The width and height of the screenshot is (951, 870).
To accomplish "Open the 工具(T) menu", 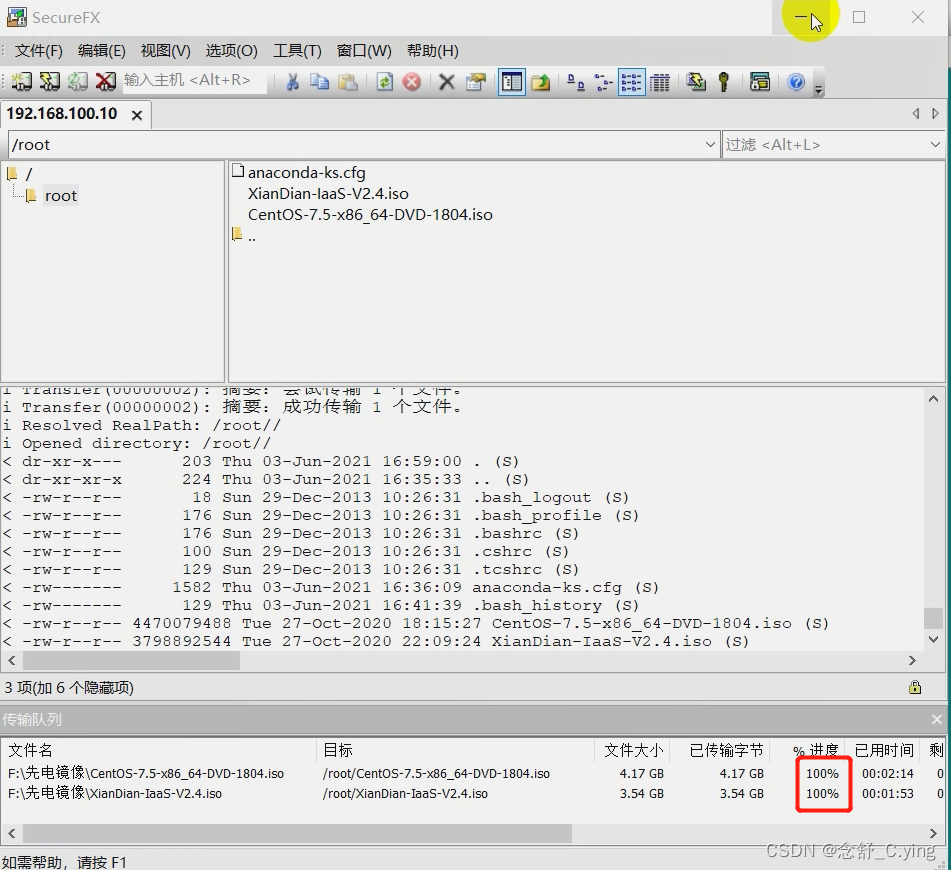I will (297, 51).
